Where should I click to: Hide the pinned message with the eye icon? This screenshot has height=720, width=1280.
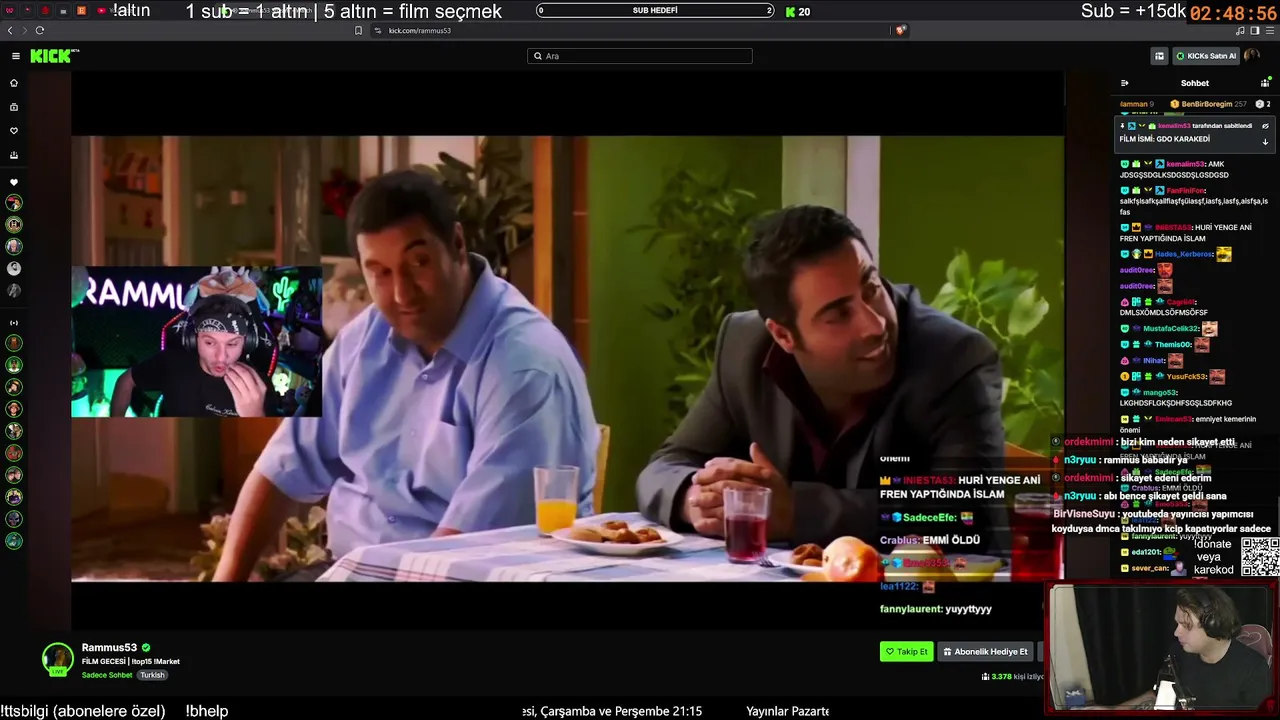1265,126
